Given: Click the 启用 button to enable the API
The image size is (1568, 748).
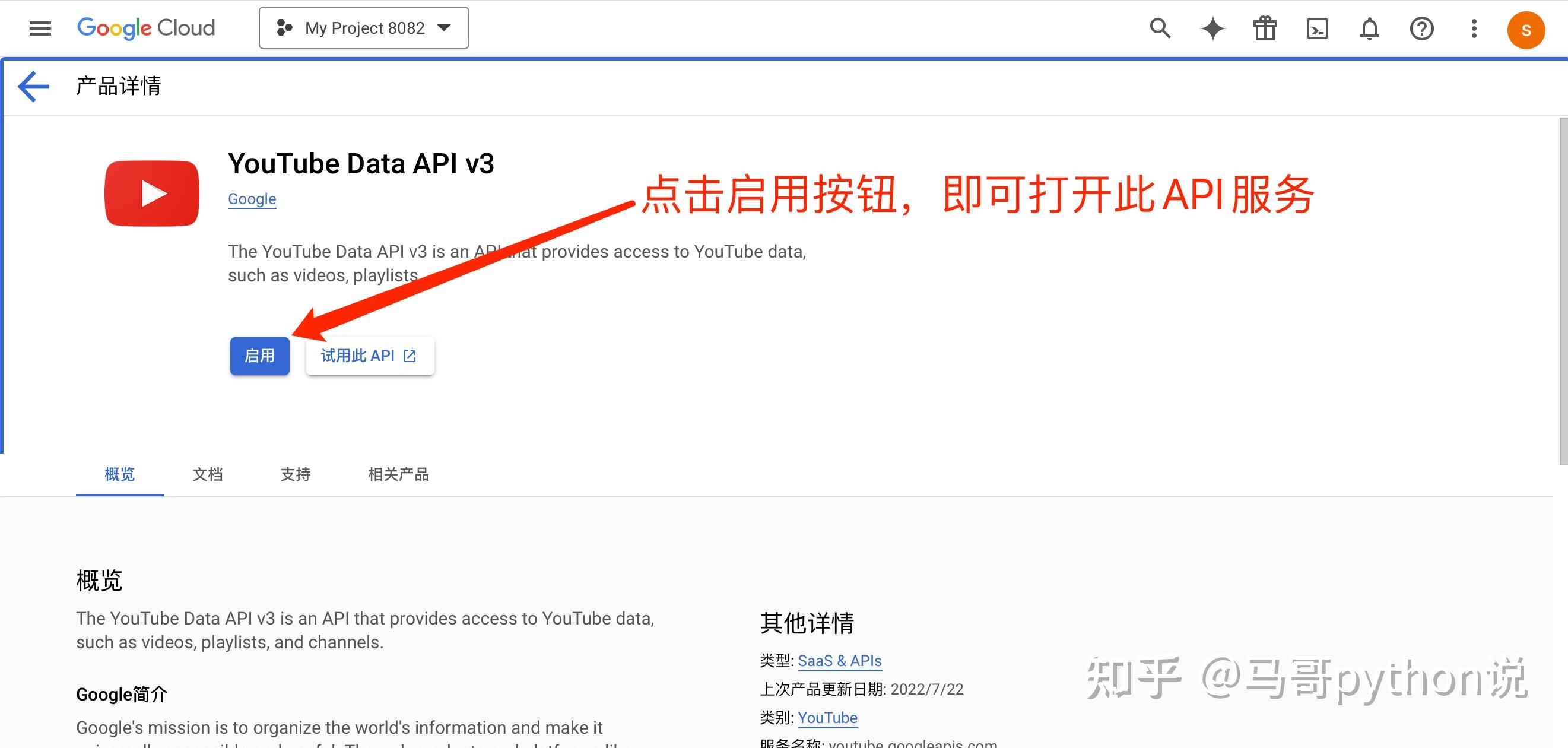Looking at the screenshot, I should tap(260, 356).
